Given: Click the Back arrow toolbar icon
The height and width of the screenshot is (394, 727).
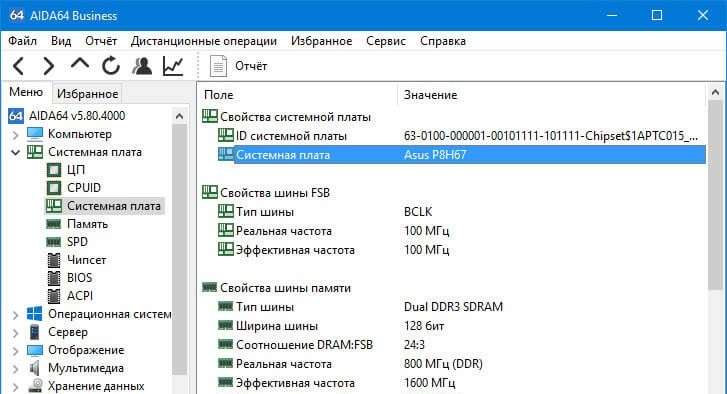Looking at the screenshot, I should pyautogui.click(x=19, y=66).
